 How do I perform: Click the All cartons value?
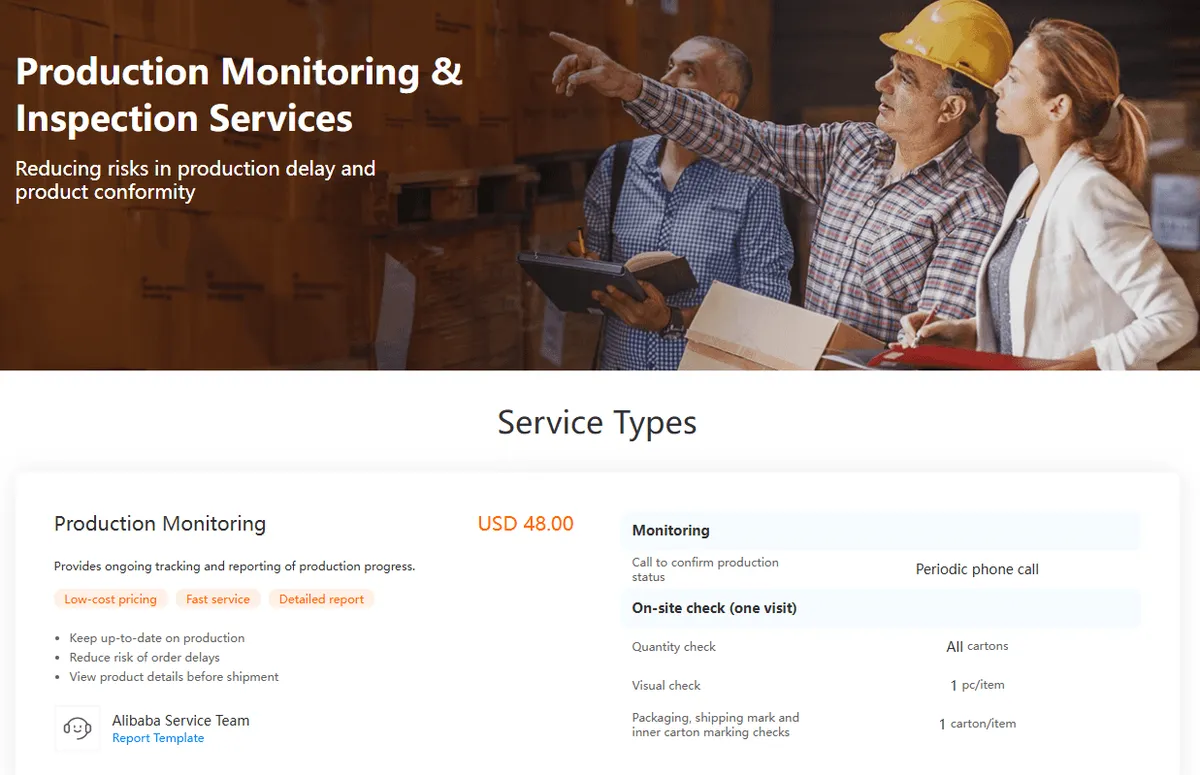click(x=977, y=646)
